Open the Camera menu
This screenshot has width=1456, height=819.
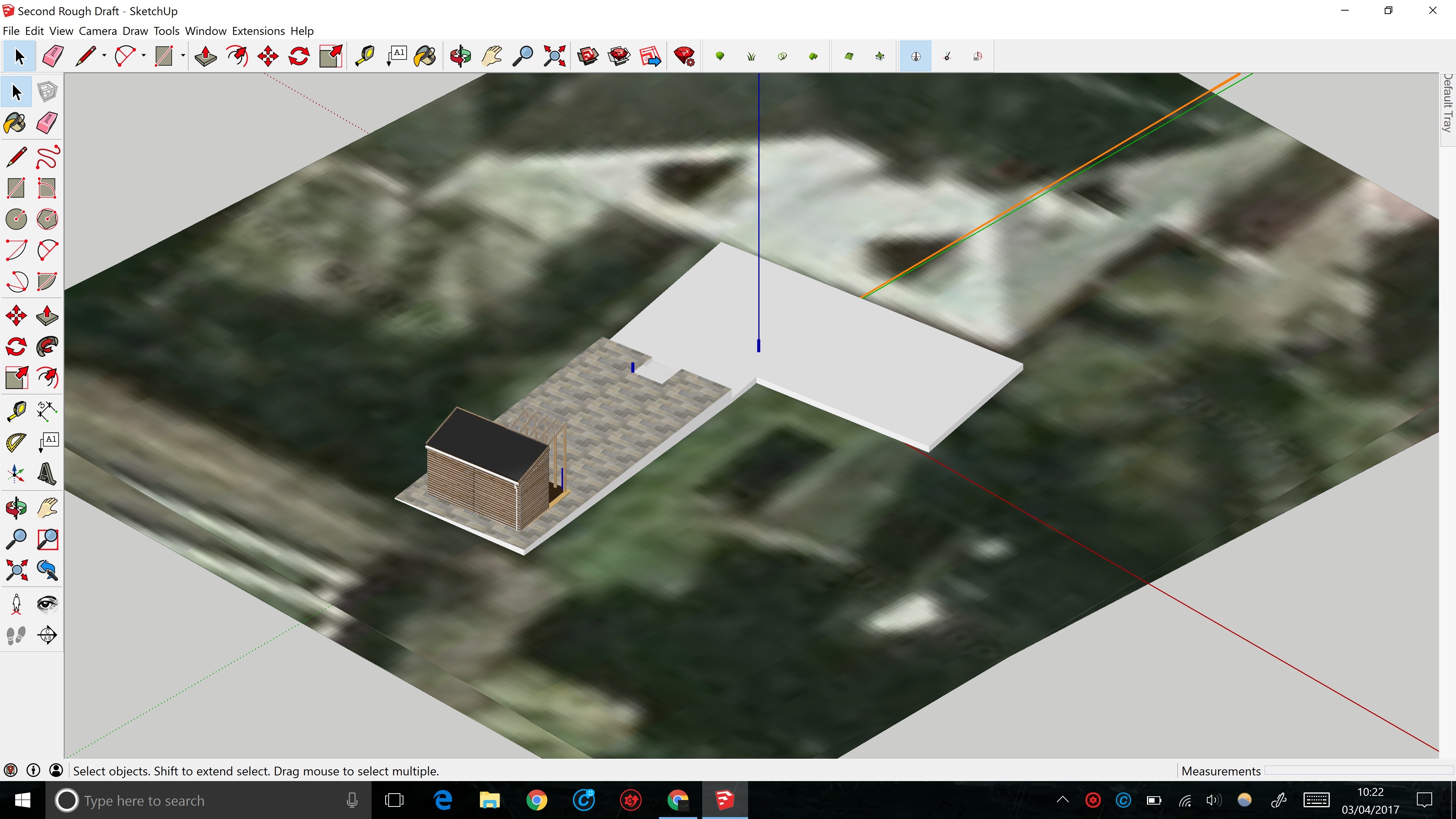[97, 31]
